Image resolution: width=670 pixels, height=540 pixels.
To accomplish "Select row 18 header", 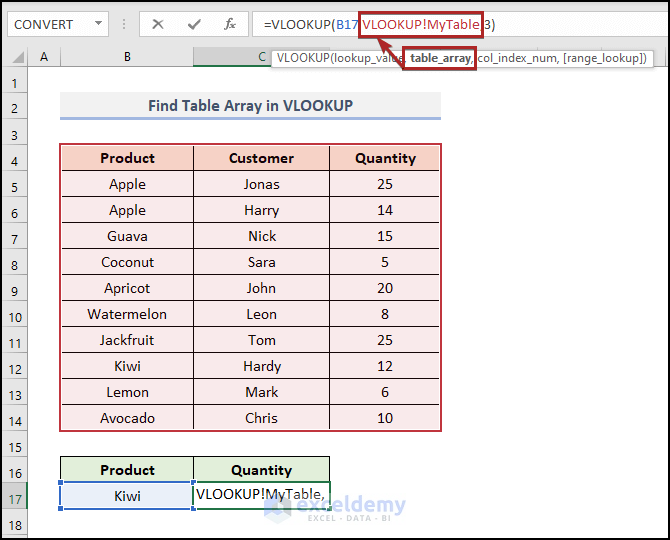I will [x=14, y=525].
